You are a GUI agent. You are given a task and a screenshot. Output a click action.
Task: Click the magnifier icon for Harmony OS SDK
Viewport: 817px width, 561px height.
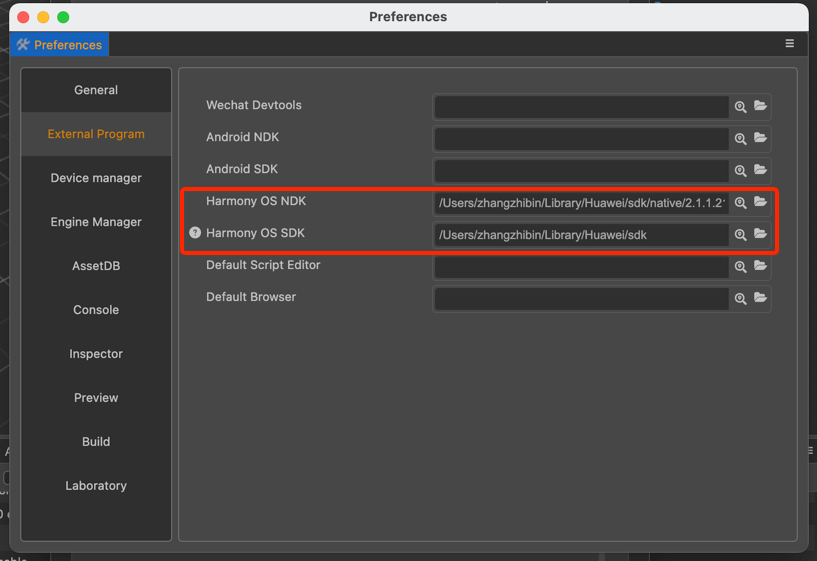tap(740, 235)
